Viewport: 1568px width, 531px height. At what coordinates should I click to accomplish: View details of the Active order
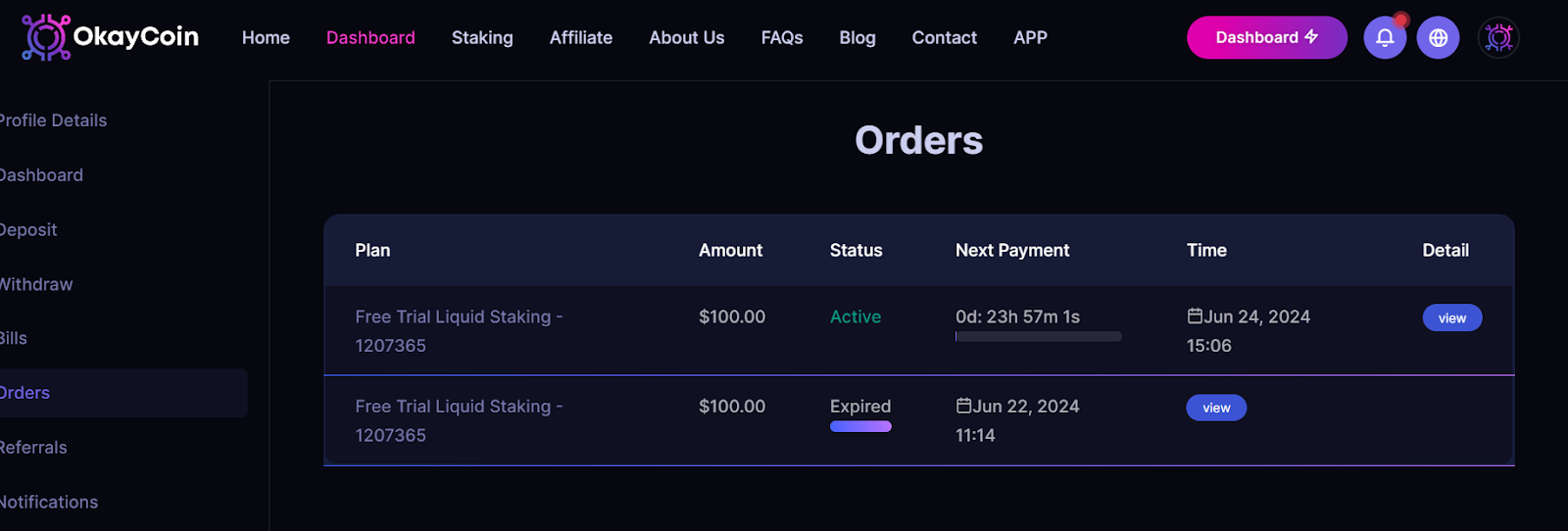point(1451,317)
